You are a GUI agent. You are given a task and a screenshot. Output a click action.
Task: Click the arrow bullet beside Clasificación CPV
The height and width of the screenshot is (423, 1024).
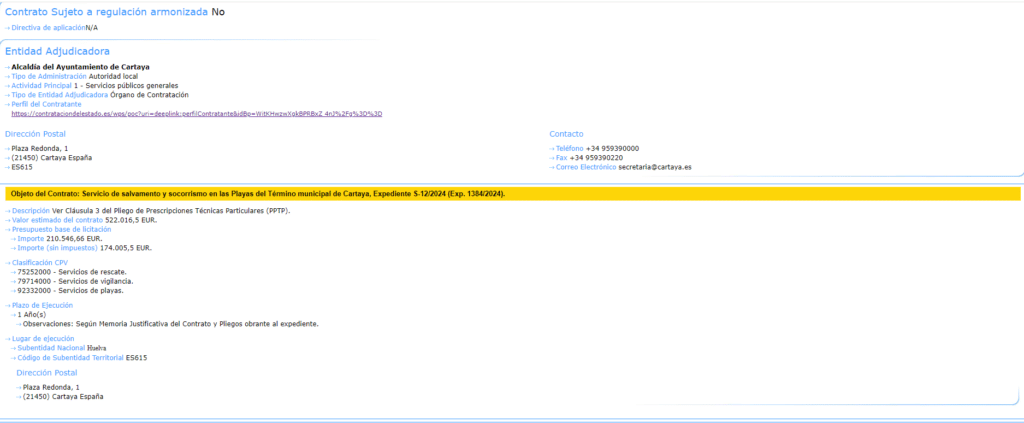pos(7,262)
